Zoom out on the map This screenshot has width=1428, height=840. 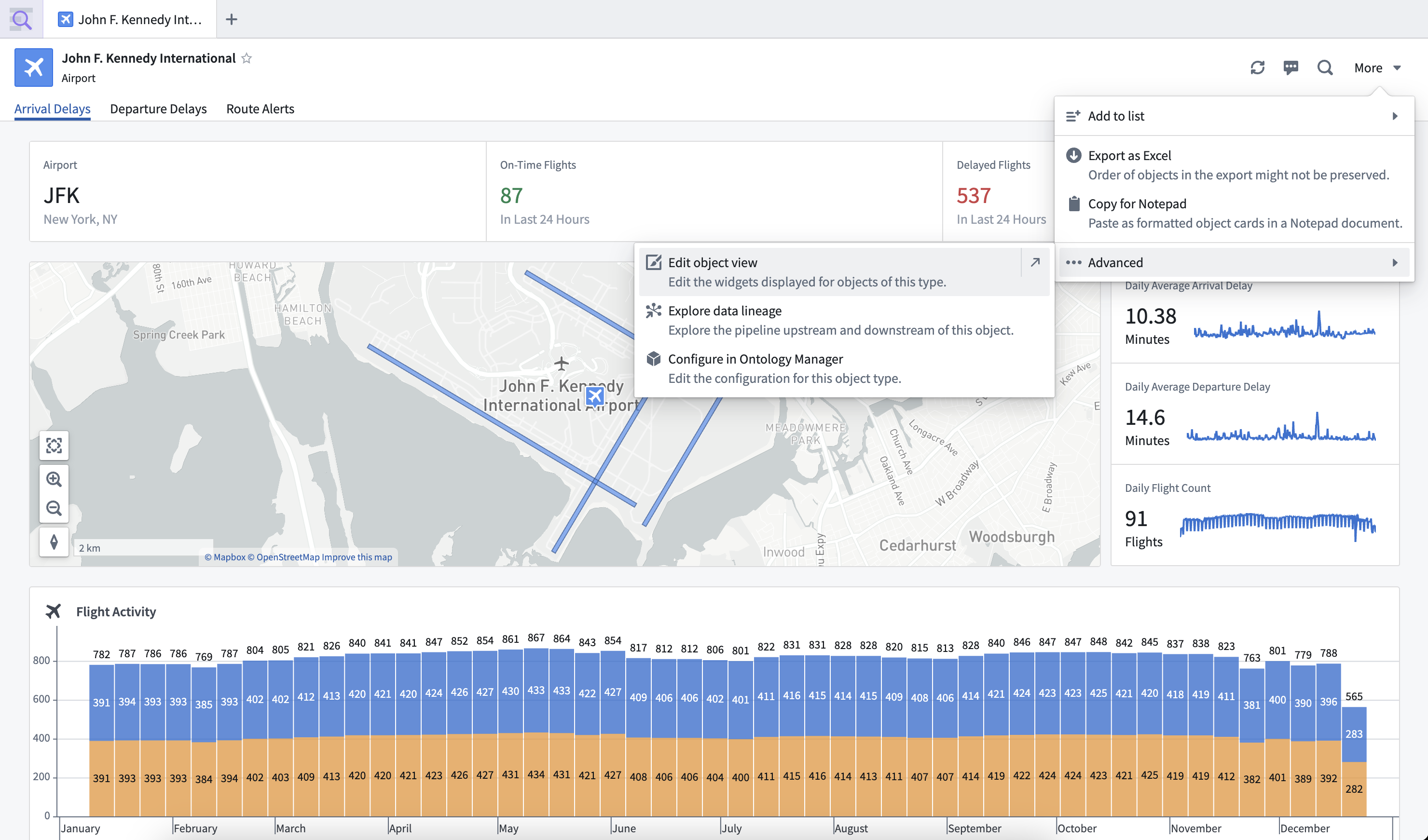(x=54, y=508)
